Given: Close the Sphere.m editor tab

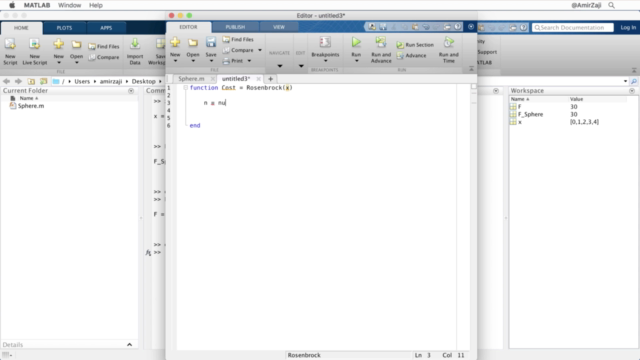Looking at the screenshot, I should click(212, 79).
